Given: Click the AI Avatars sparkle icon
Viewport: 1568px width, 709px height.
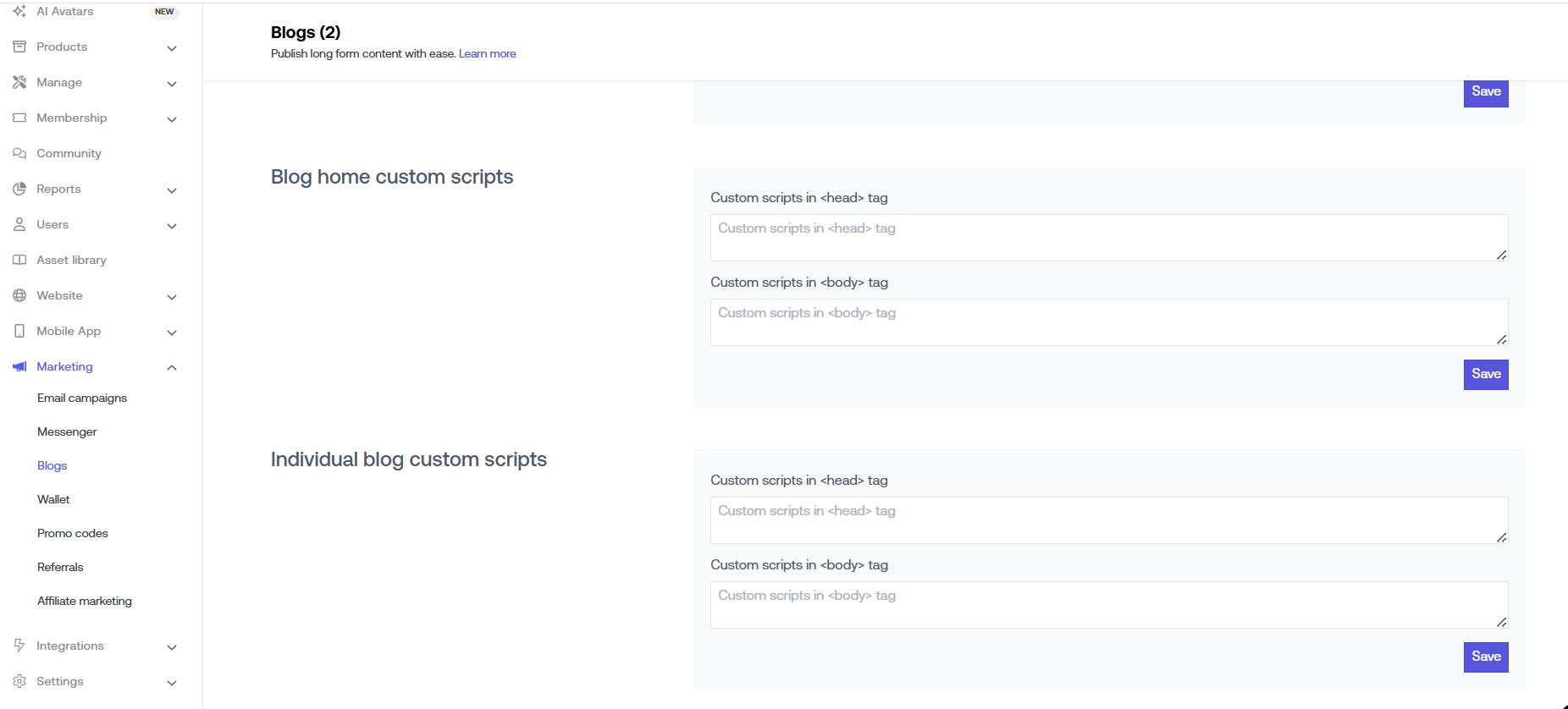Looking at the screenshot, I should (x=19, y=11).
